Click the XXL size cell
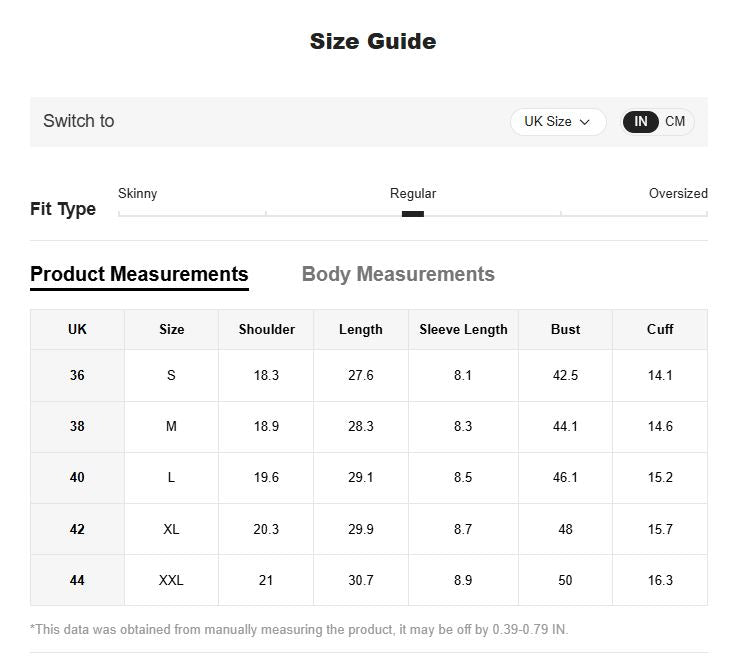Image resolution: width=736 pixels, height=661 pixels. [x=171, y=580]
